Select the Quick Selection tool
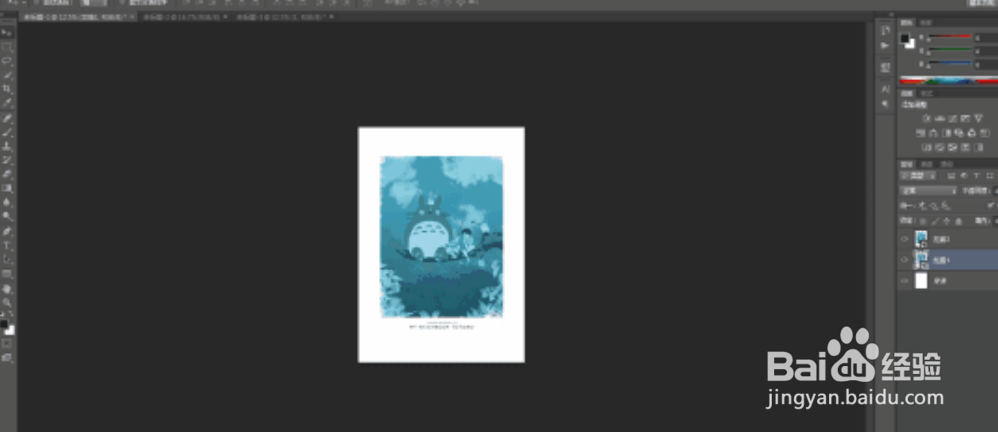 coord(7,74)
